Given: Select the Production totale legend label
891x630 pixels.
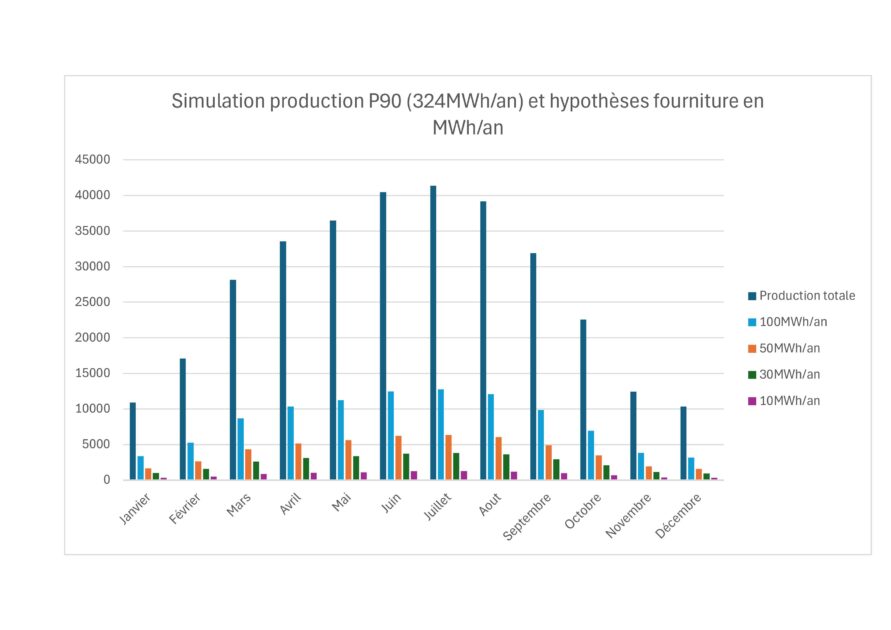Looking at the screenshot, I should [807, 296].
